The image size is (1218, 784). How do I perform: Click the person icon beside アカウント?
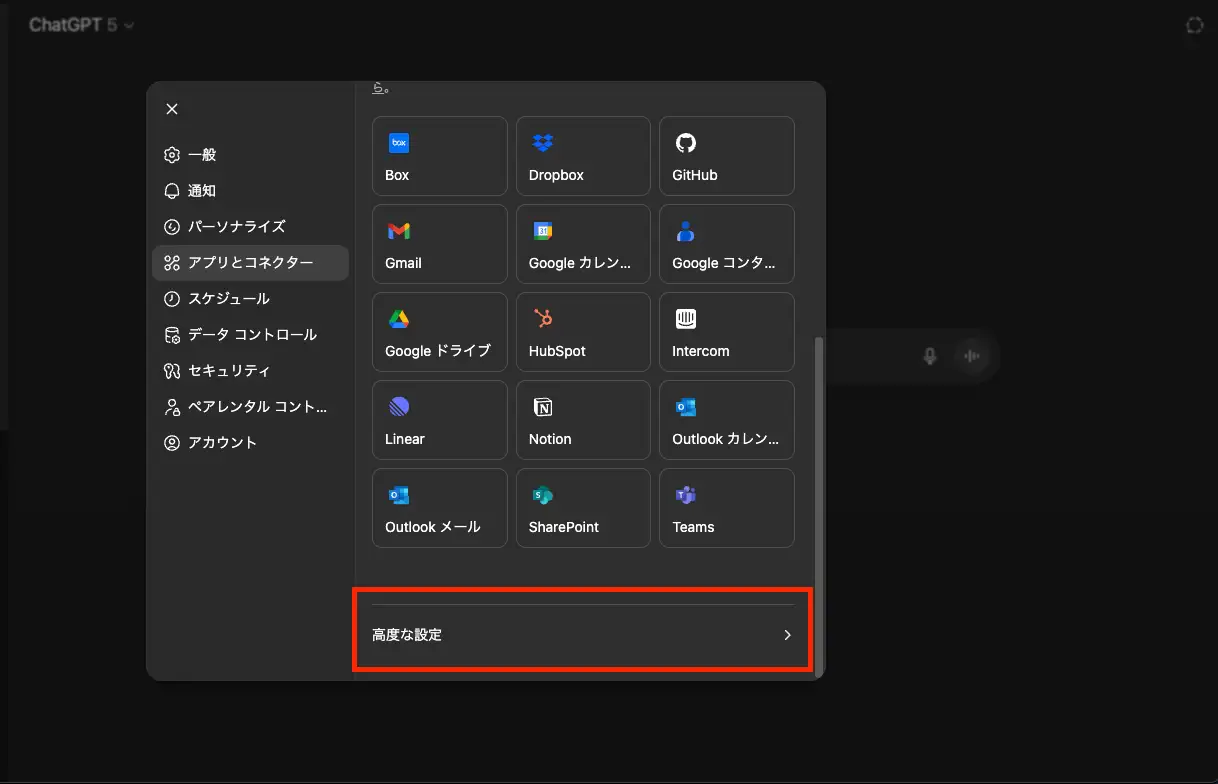tap(172, 443)
